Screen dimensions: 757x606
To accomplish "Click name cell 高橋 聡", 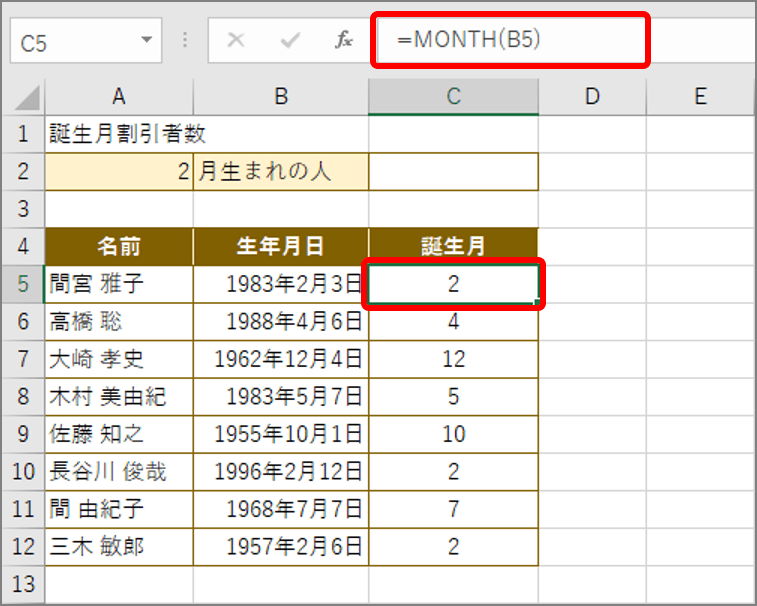I will [119, 322].
